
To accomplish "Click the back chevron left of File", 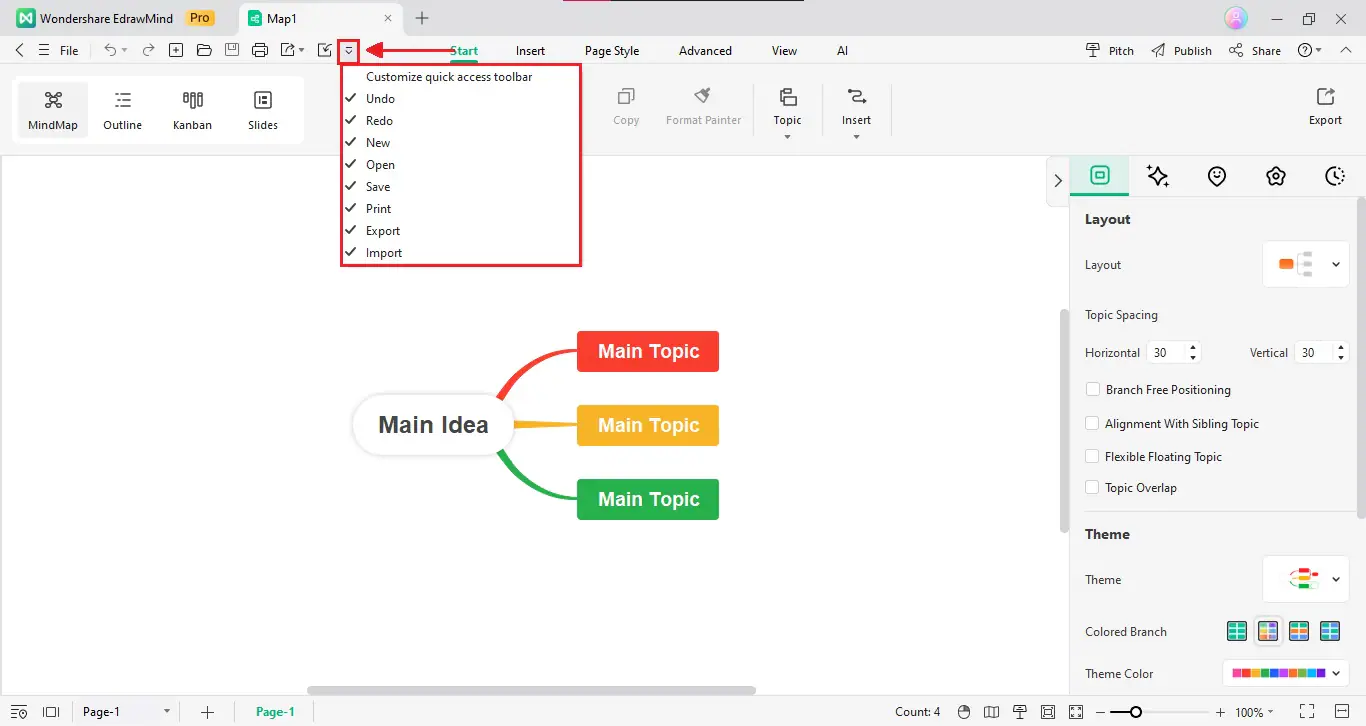I will [x=19, y=50].
